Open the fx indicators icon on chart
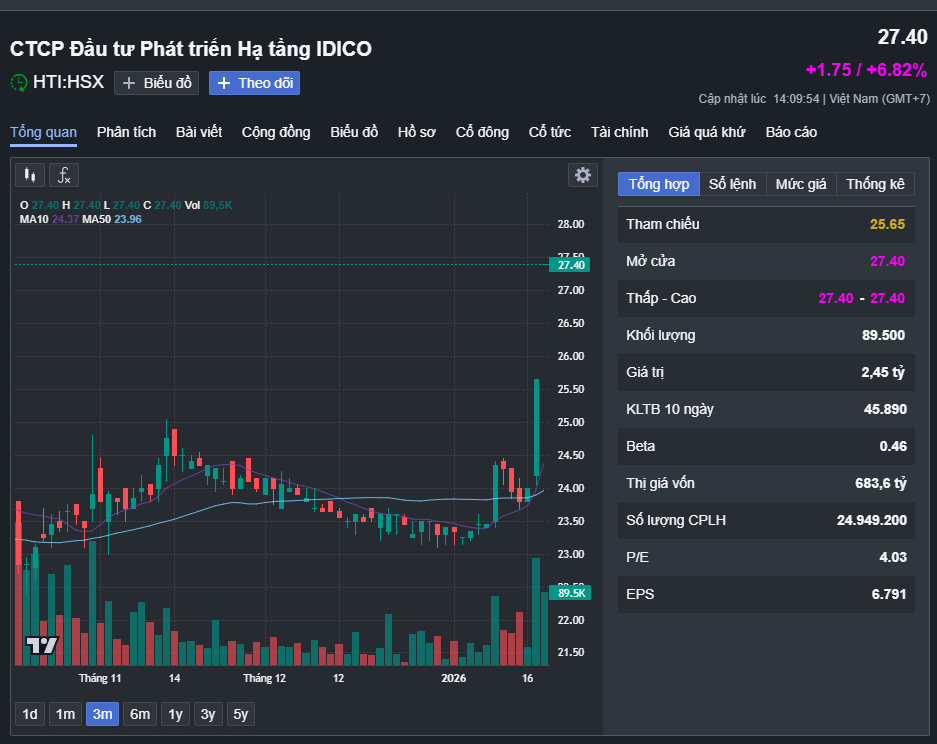 click(x=63, y=175)
